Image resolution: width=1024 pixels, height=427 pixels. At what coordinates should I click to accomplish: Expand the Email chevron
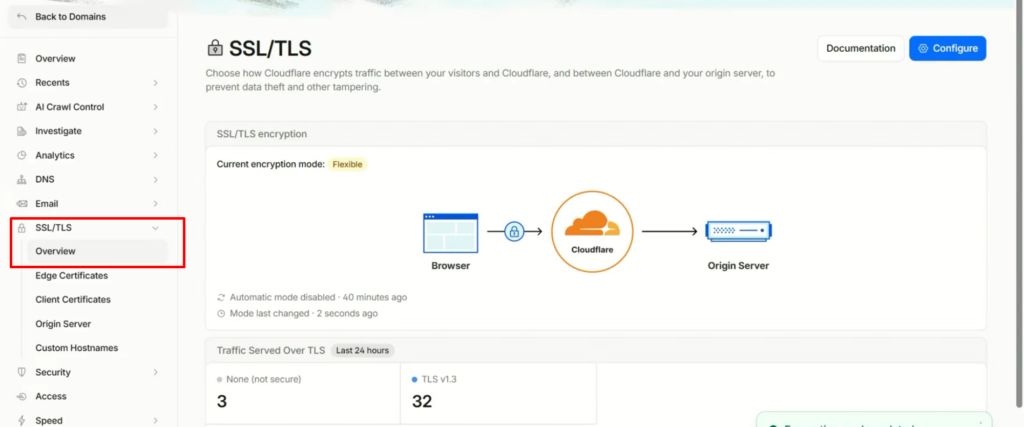(x=155, y=204)
